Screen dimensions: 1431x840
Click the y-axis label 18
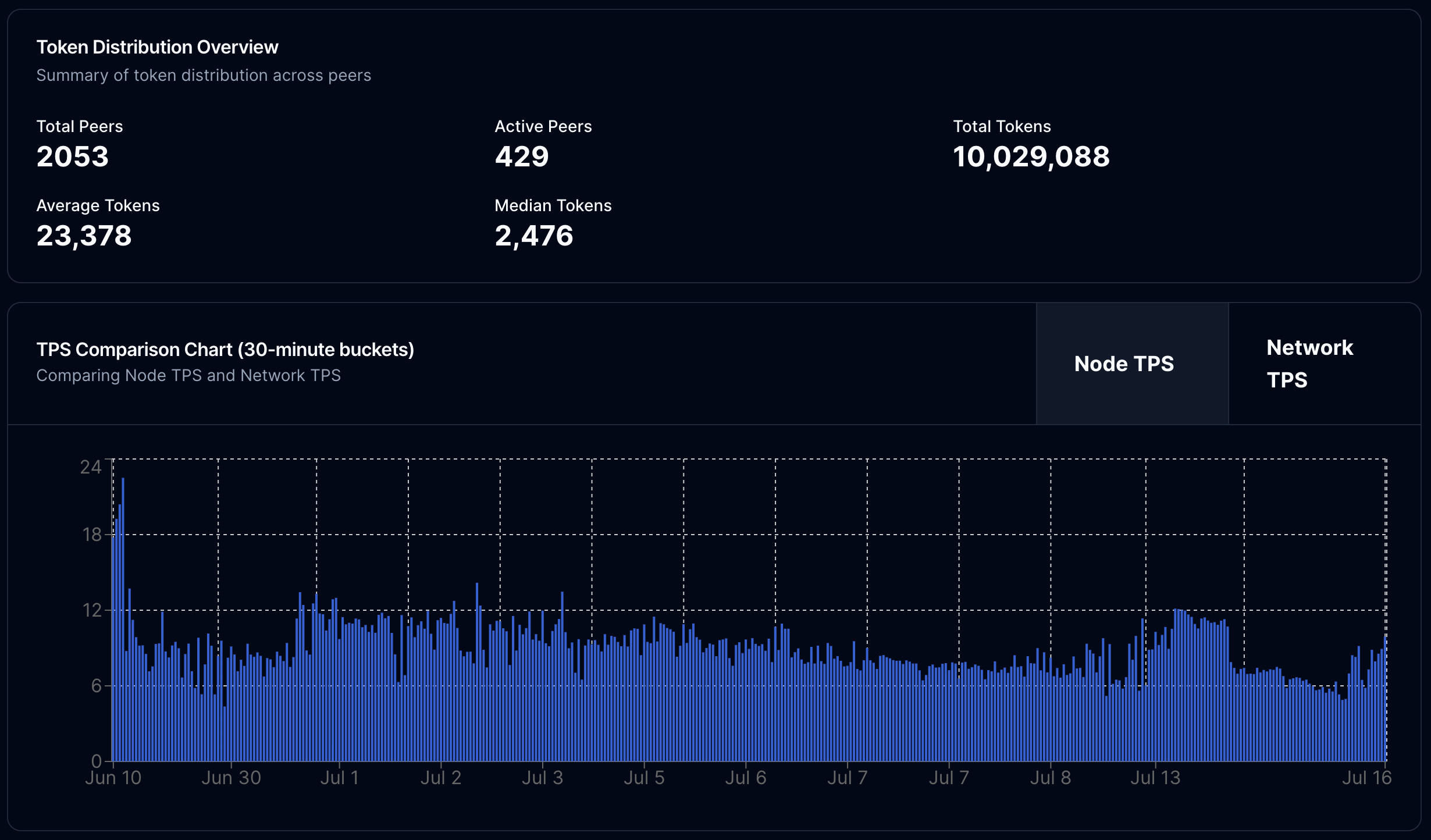click(92, 535)
